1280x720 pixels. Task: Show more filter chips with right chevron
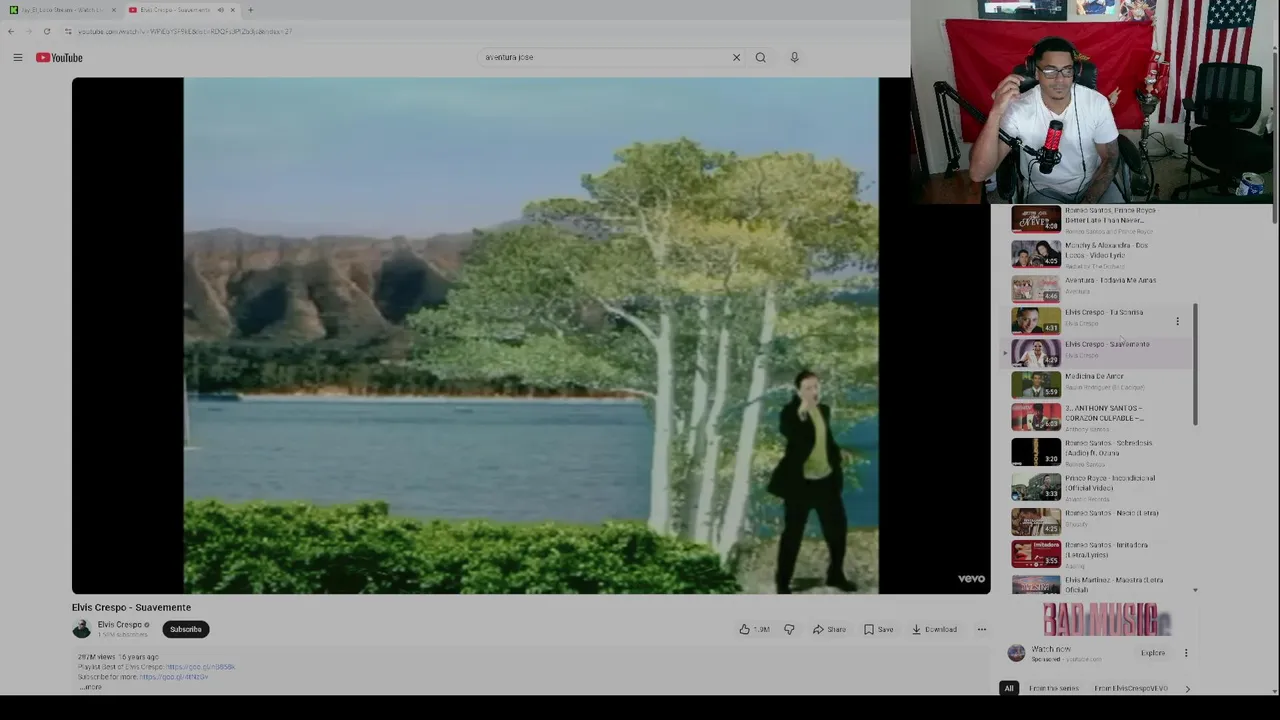pyautogui.click(x=1187, y=688)
